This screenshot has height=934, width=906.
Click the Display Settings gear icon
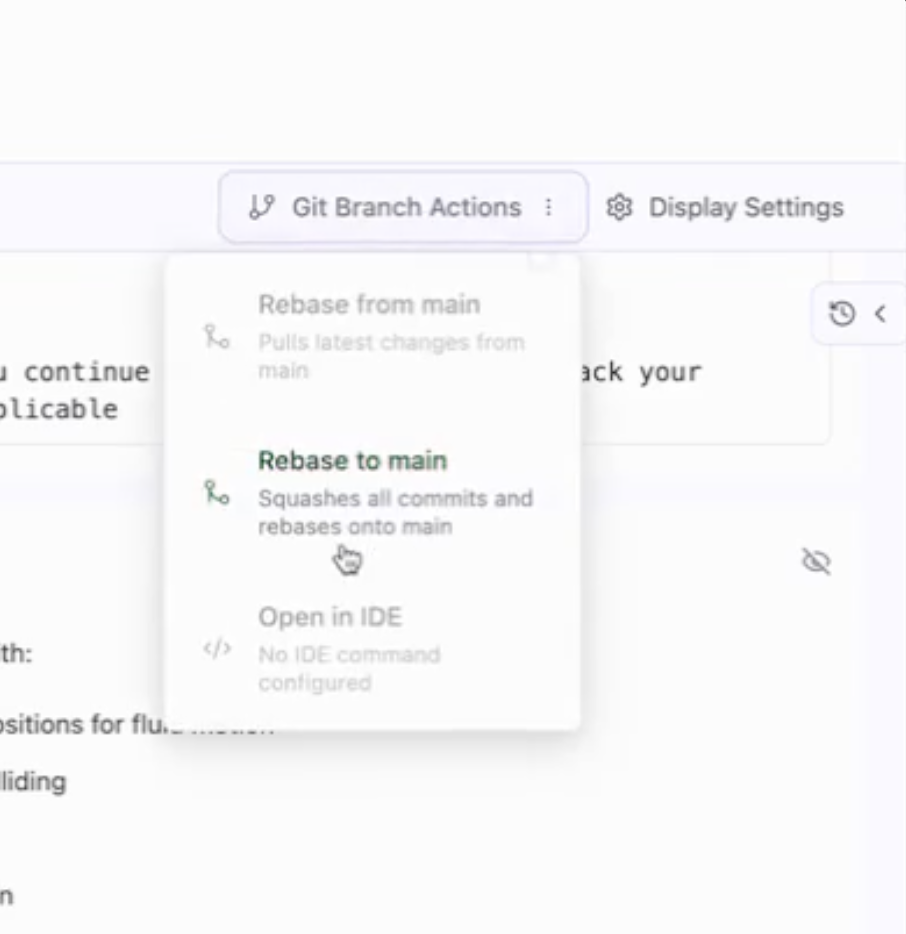[620, 207]
